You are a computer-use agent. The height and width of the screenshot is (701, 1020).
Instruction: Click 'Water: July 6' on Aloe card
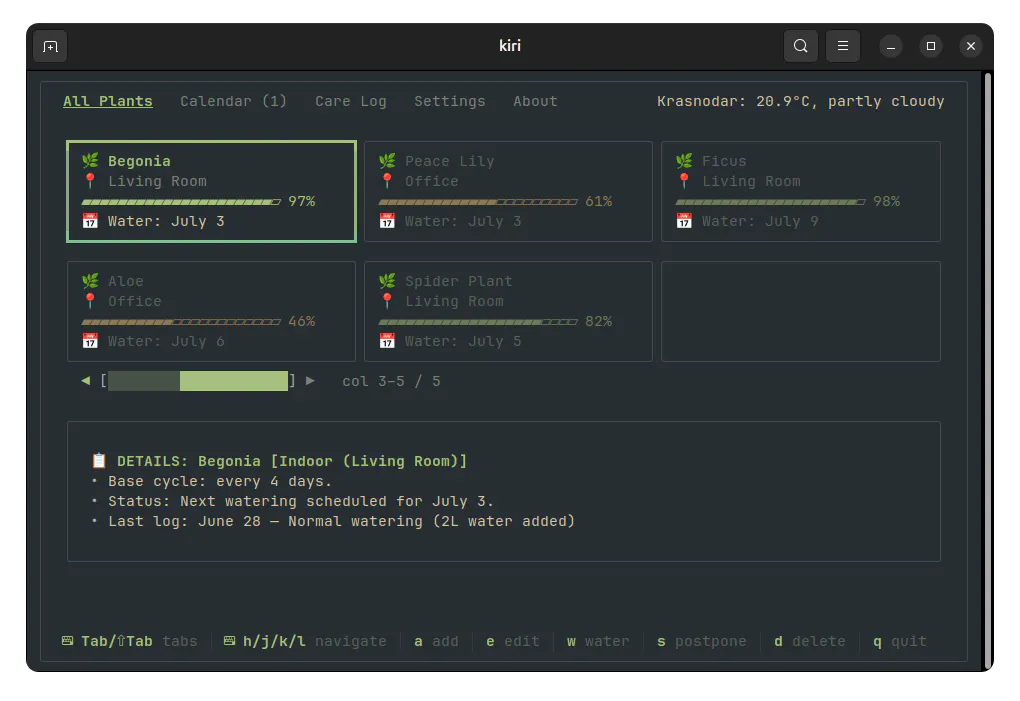pos(166,341)
